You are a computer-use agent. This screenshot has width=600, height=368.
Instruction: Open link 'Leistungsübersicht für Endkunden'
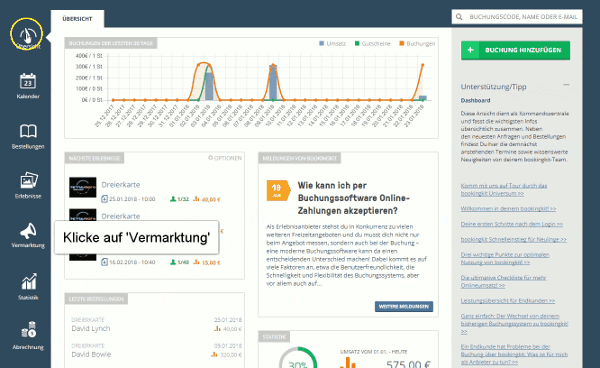[508, 300]
